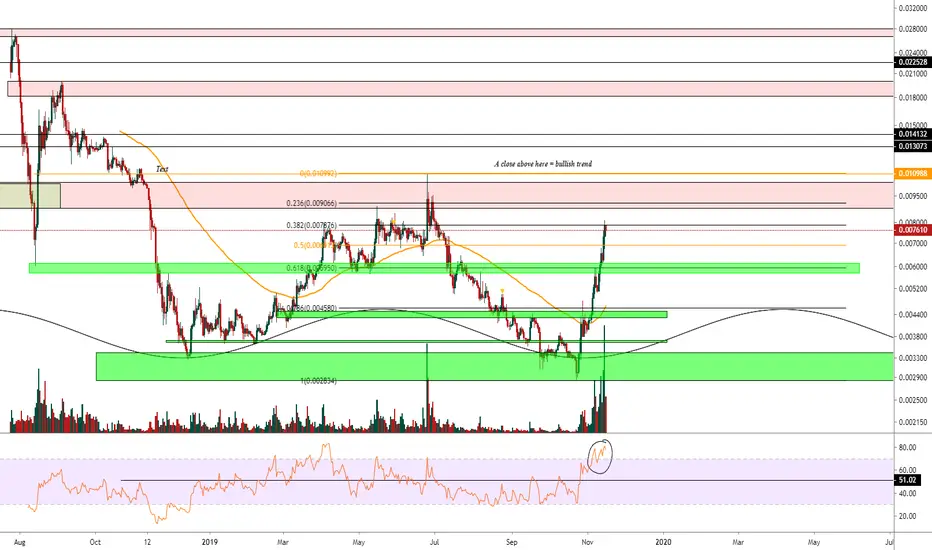Viewport: 932px width, 550px height.
Task: Click the Aug label on time axis
Action: (x=19, y=542)
